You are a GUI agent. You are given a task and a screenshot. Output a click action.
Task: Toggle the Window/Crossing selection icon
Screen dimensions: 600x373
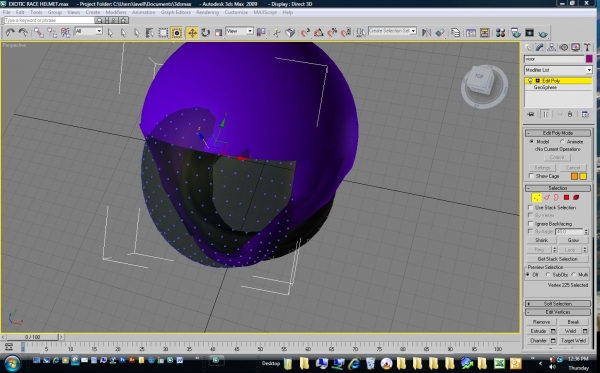(x=177, y=33)
